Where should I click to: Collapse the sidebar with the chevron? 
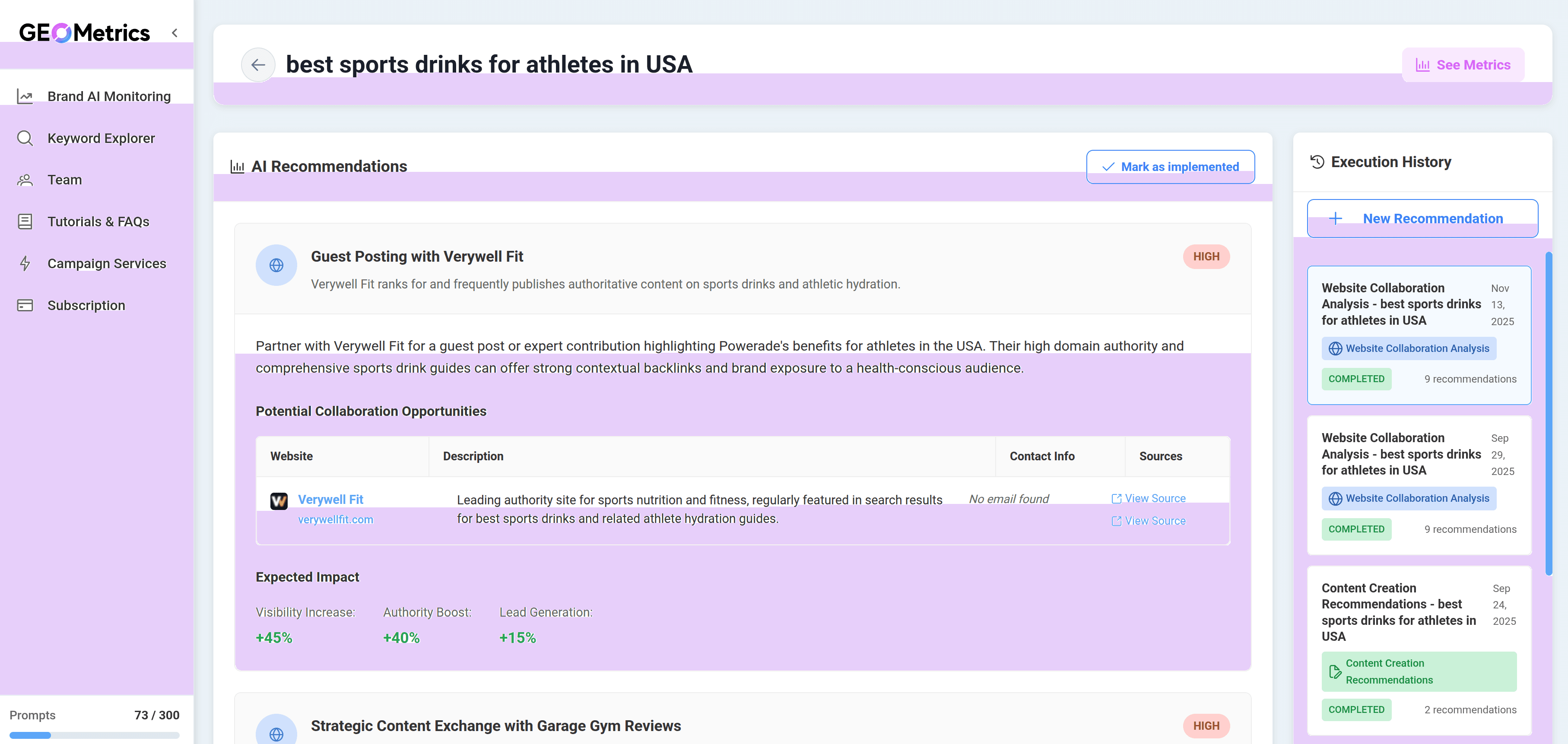point(175,33)
